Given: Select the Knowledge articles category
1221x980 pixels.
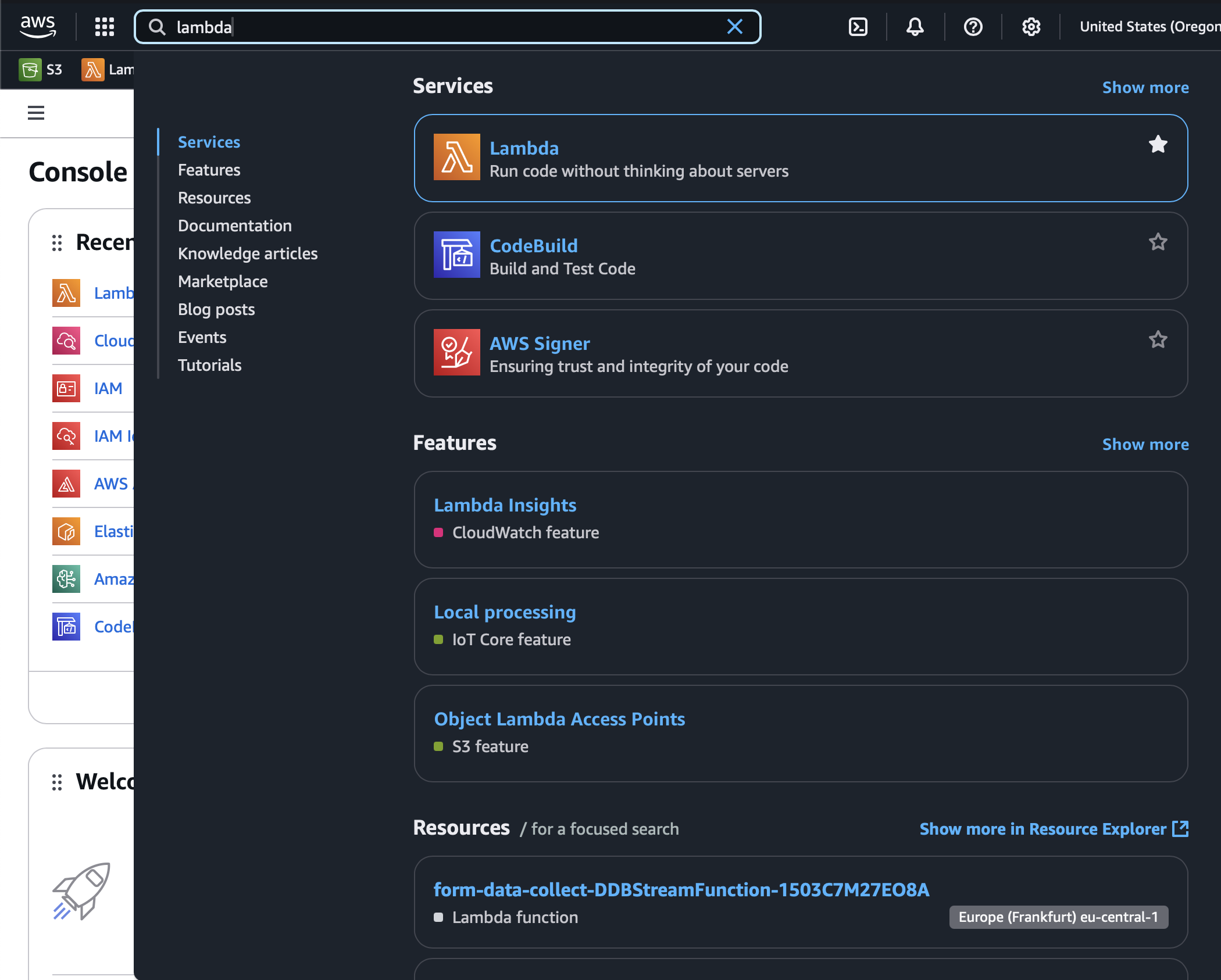Looking at the screenshot, I should pos(248,253).
